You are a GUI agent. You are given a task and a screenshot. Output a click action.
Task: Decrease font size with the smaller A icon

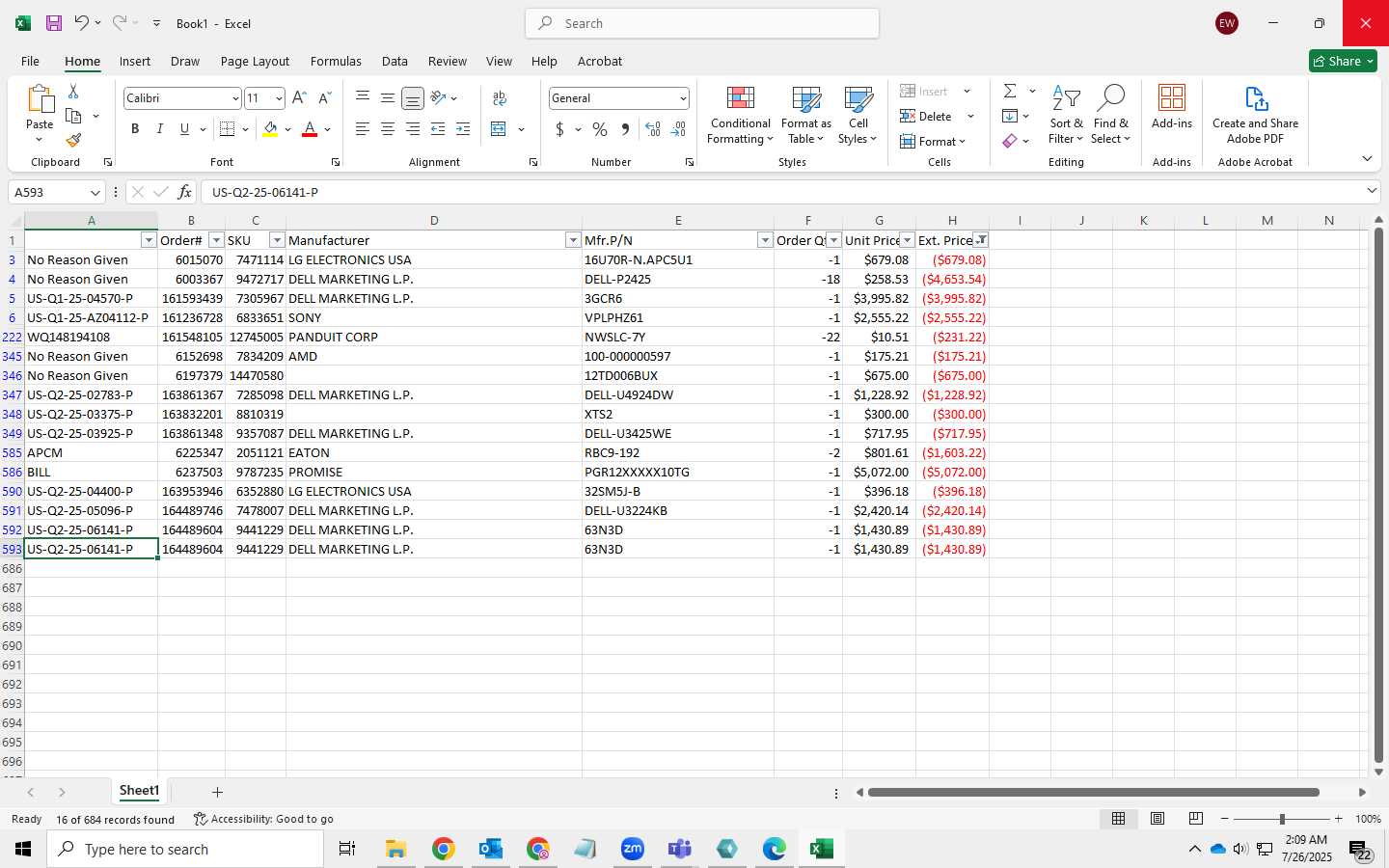click(325, 98)
